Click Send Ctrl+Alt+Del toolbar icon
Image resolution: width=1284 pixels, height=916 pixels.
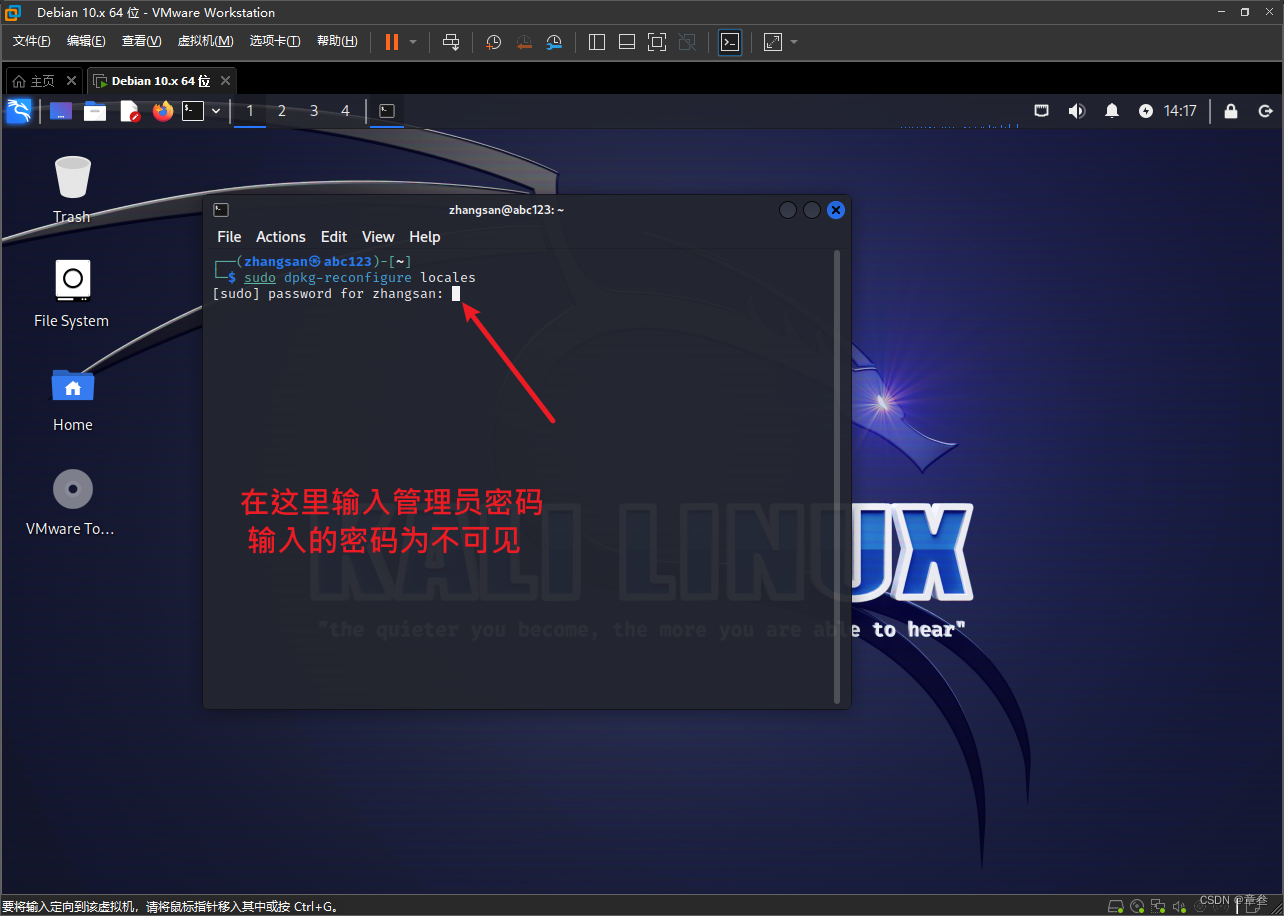[x=451, y=41]
